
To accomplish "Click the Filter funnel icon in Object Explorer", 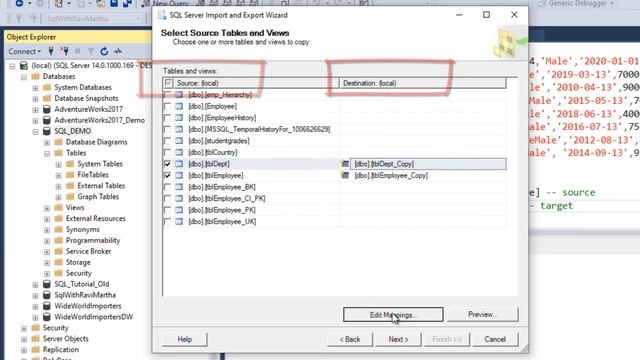I will pyautogui.click(x=91, y=51).
